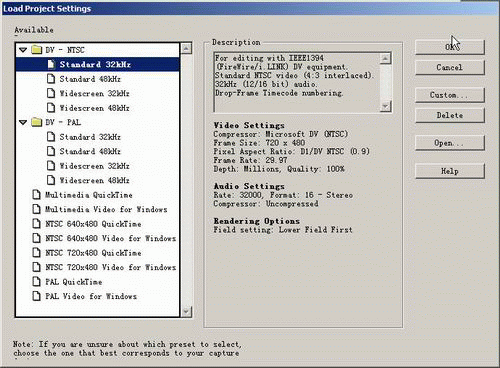Collapse the DV - PAL folder
The image size is (500, 368).
coord(23,122)
